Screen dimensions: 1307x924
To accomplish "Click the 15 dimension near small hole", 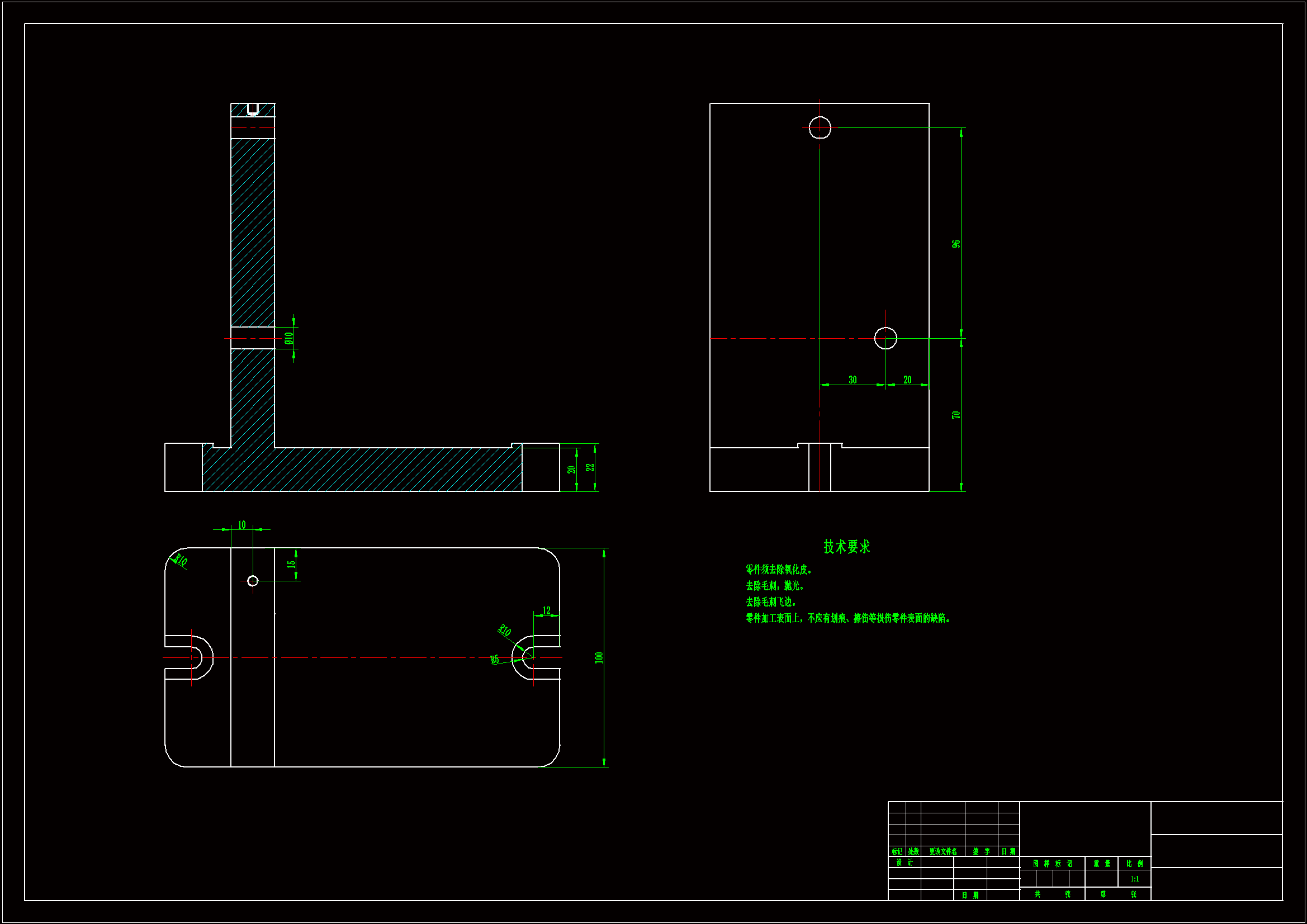I will (x=291, y=565).
